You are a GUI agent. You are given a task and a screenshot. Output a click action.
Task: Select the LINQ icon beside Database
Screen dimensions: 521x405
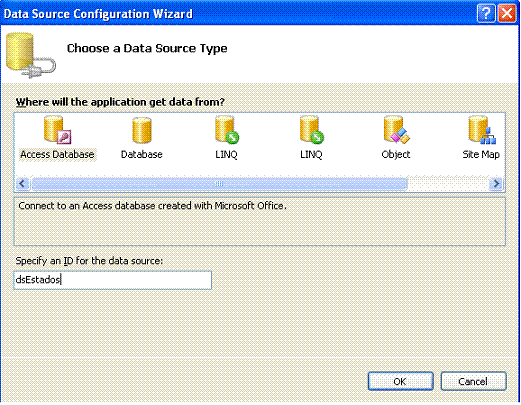227,130
